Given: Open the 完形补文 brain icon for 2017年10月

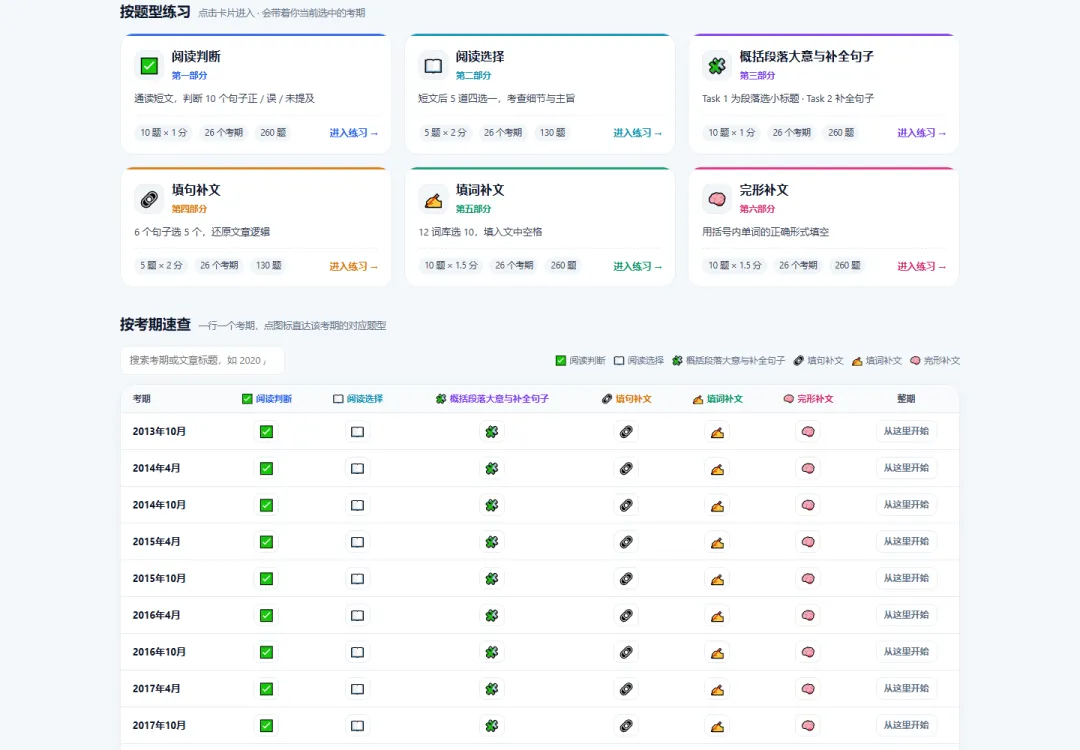Looking at the screenshot, I should point(808,726).
